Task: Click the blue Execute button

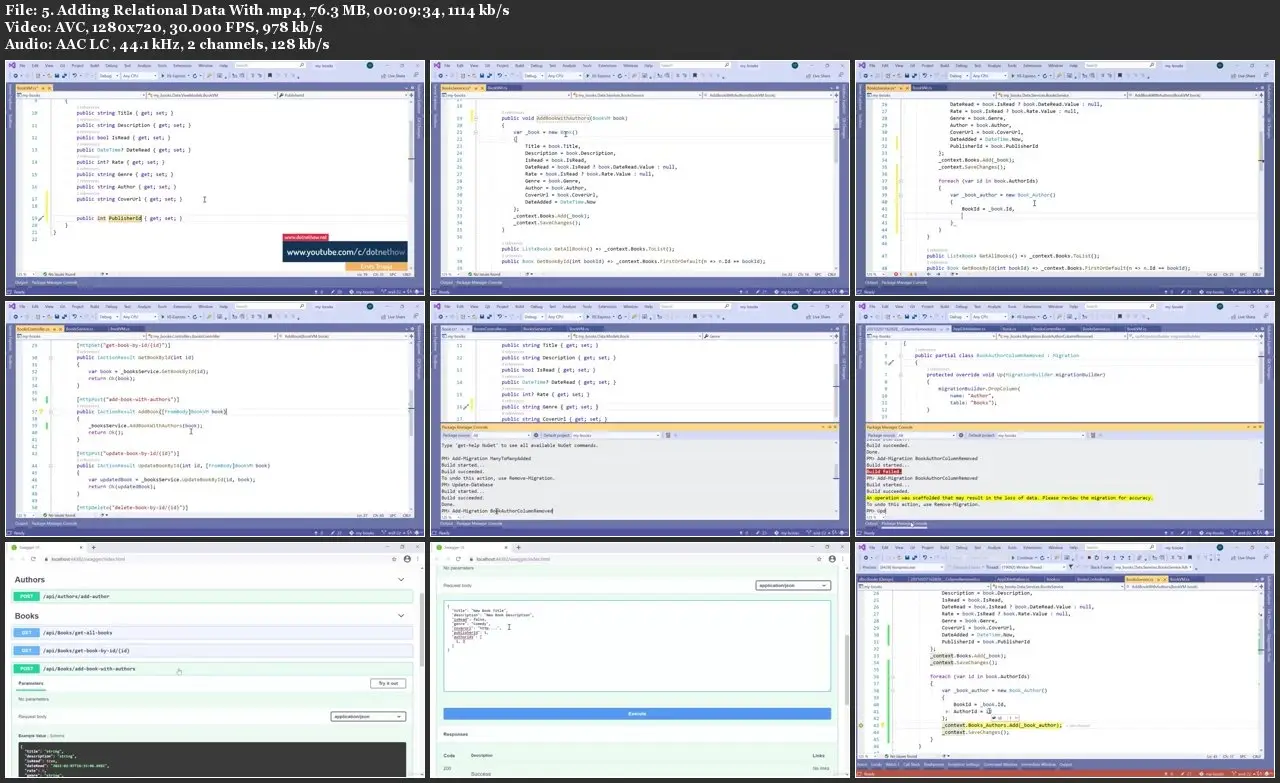Action: coord(637,714)
